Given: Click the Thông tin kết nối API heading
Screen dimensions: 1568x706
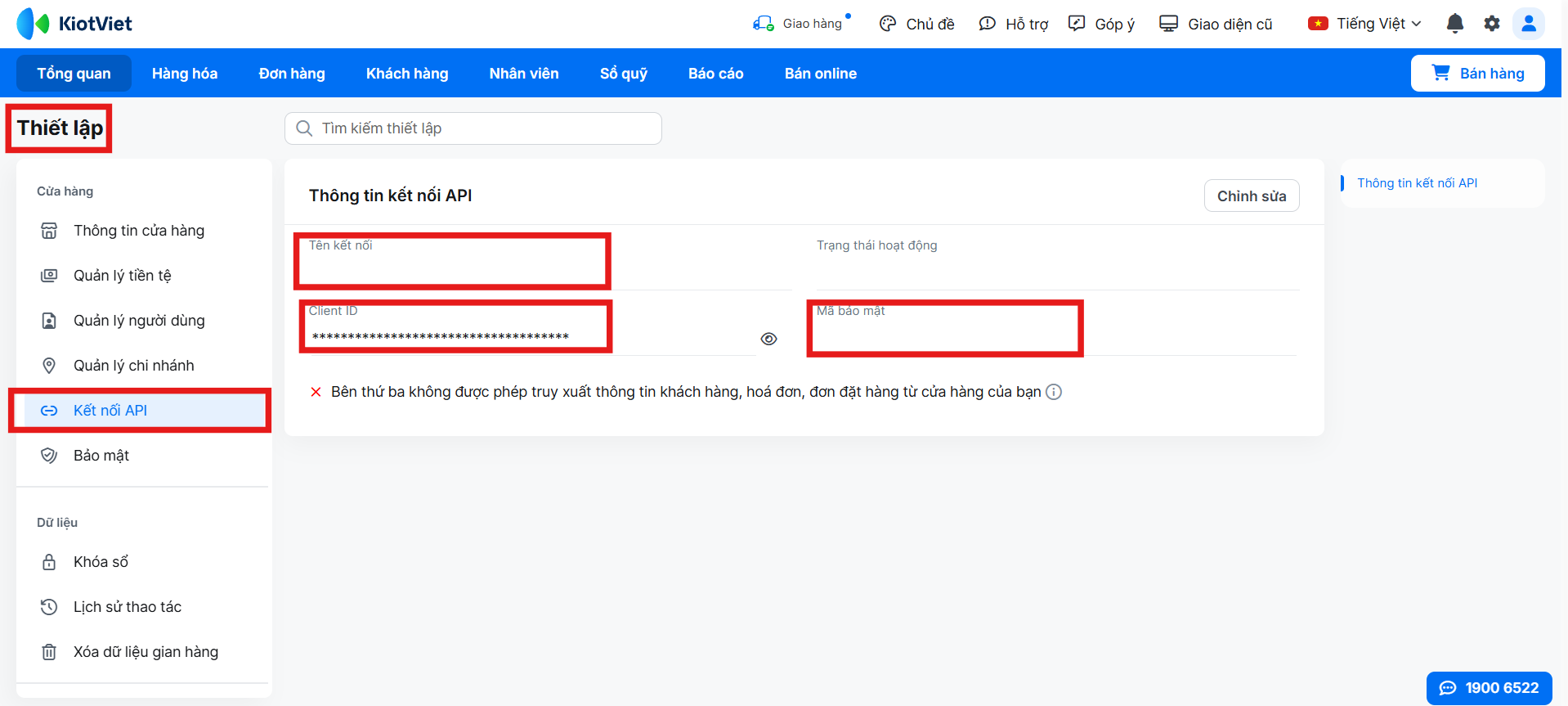Looking at the screenshot, I should click(x=390, y=196).
